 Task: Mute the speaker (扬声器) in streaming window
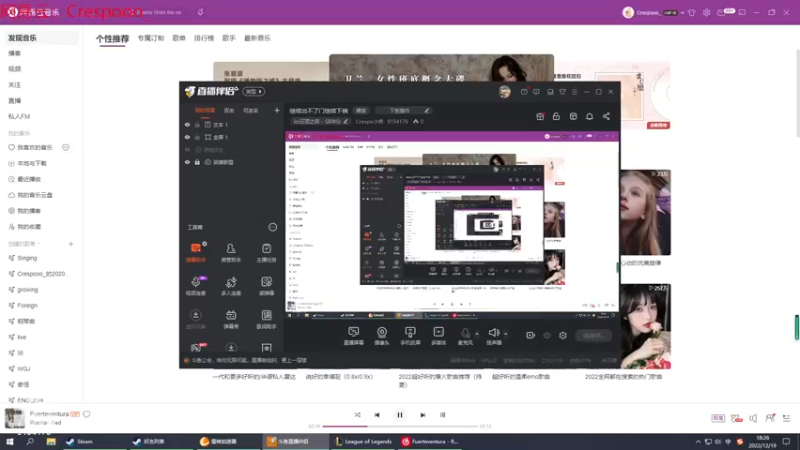(493, 336)
